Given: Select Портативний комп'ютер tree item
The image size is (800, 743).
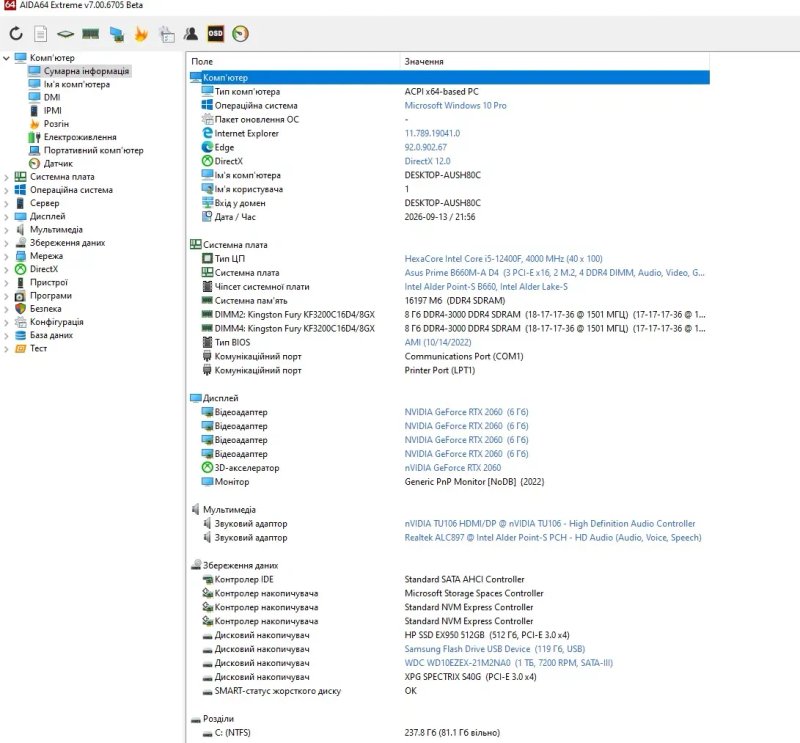Looking at the screenshot, I should point(93,151).
